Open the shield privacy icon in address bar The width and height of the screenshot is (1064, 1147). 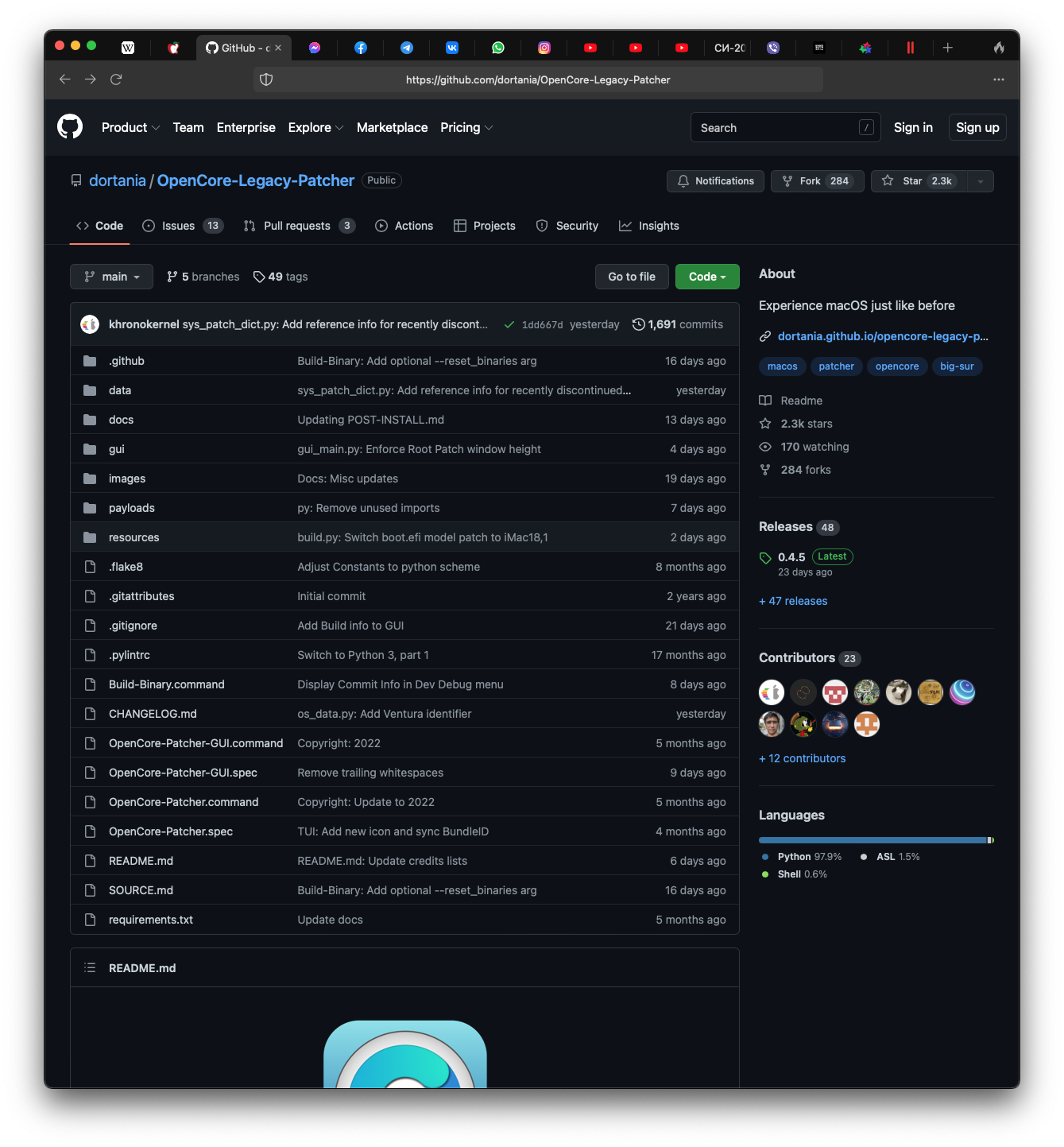(x=266, y=79)
